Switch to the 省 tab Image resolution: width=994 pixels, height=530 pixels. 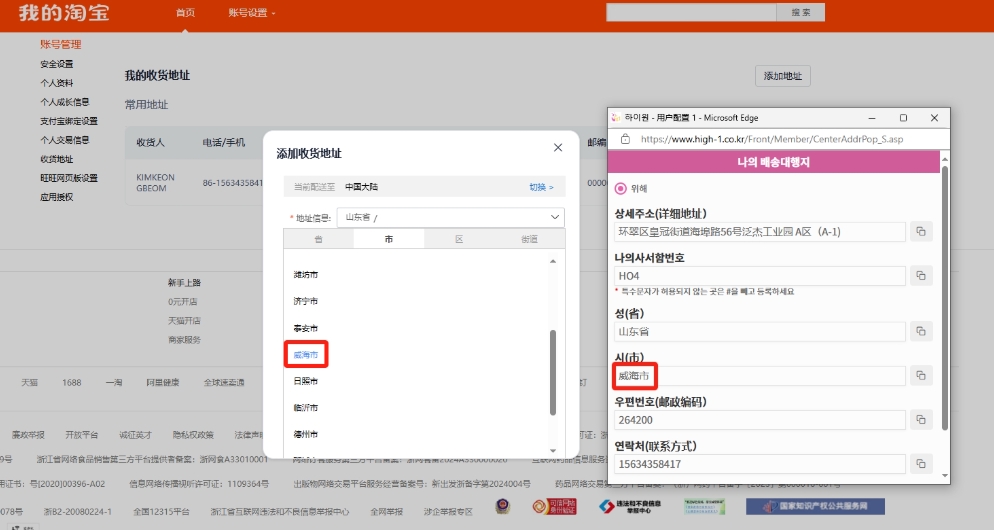(x=318, y=239)
